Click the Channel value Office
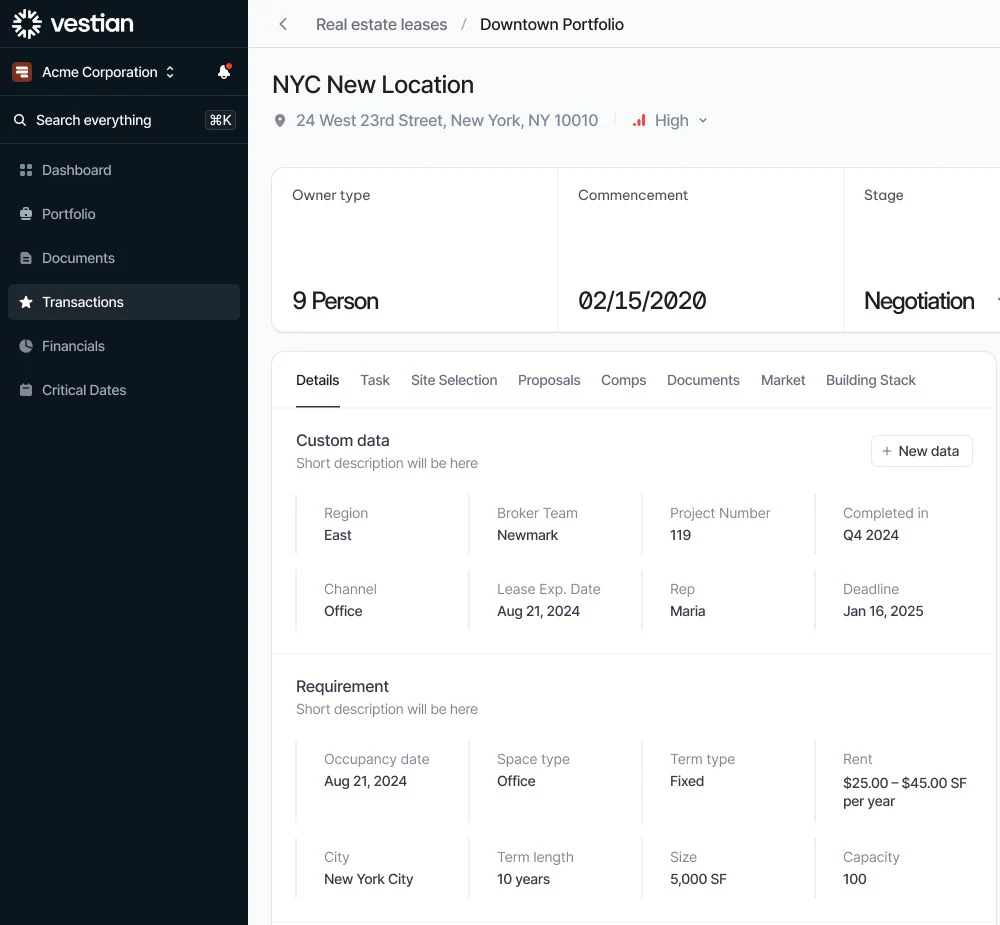 (x=343, y=611)
